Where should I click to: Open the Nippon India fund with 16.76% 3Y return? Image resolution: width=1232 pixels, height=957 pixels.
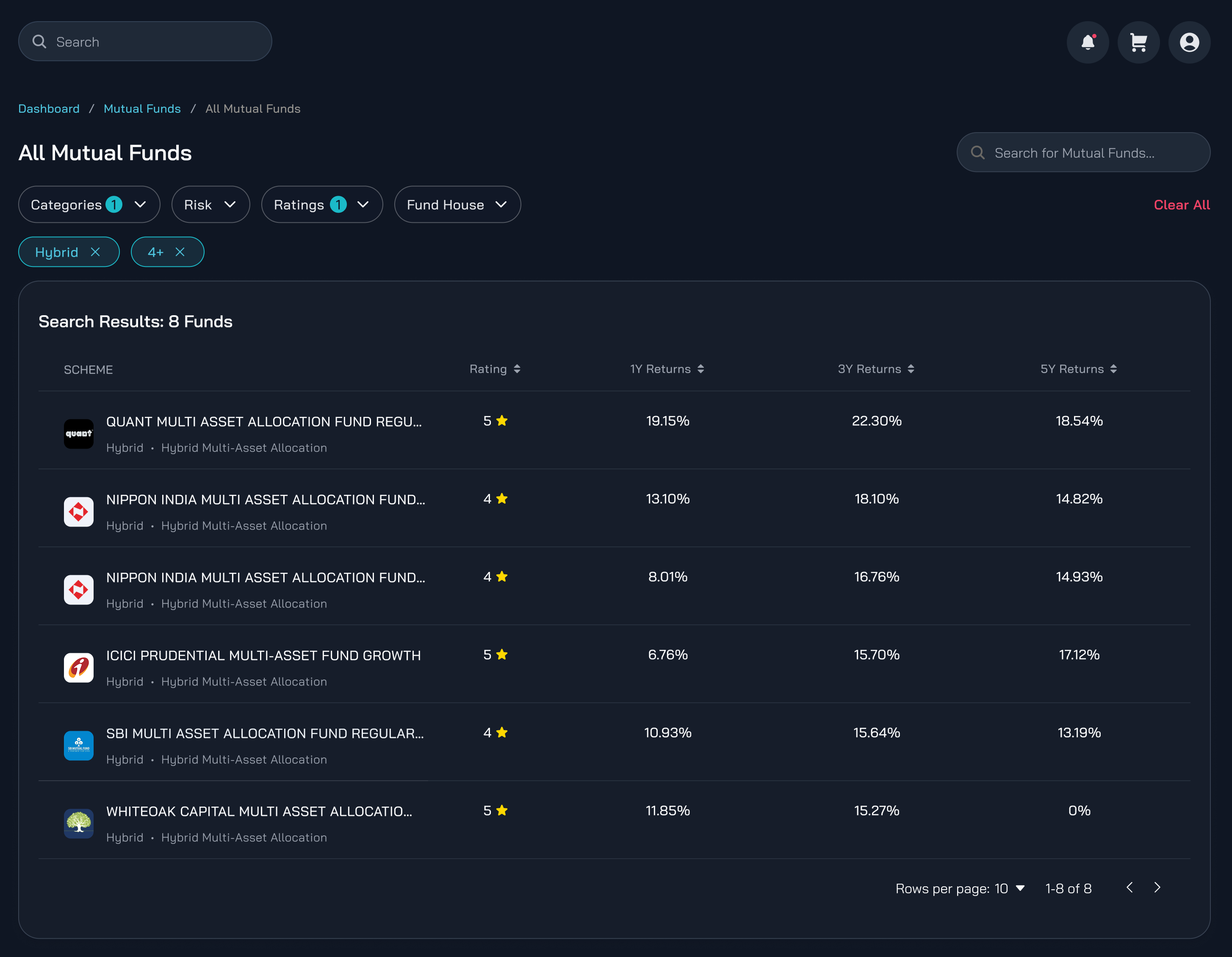(266, 577)
